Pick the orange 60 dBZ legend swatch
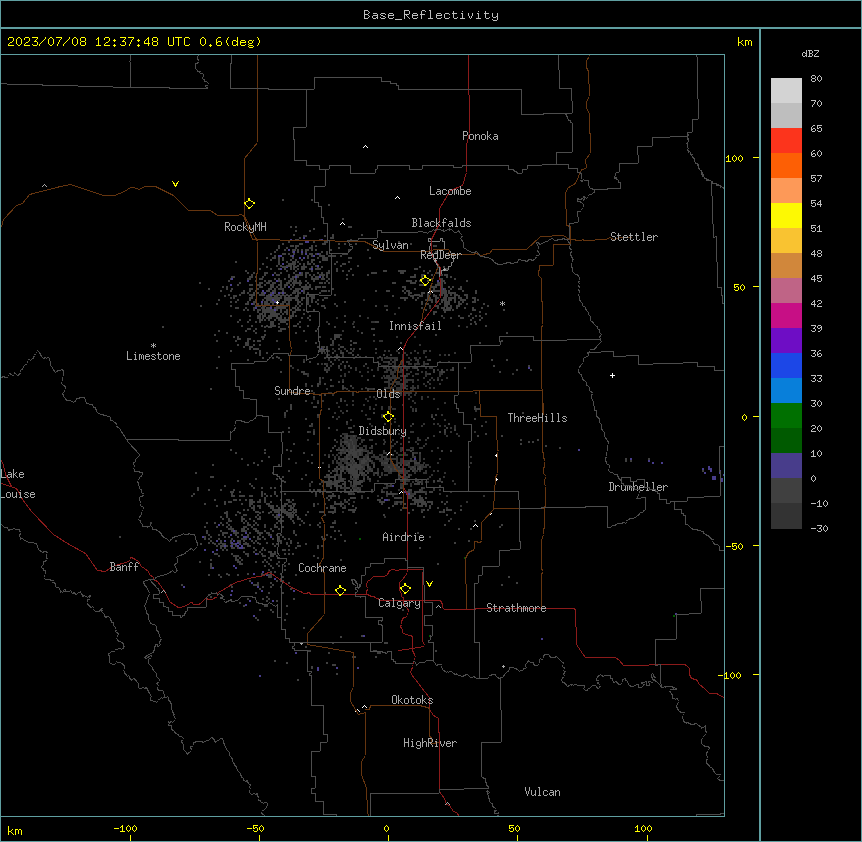 786,165
